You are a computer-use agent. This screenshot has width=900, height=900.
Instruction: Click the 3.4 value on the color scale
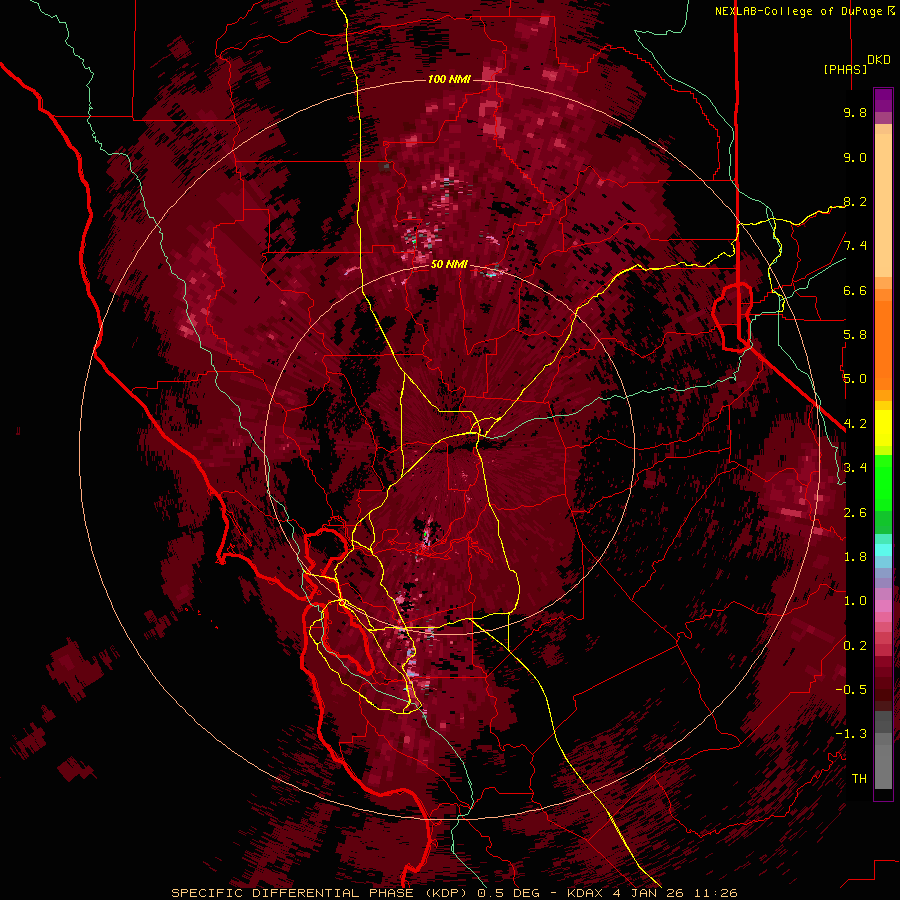855,468
